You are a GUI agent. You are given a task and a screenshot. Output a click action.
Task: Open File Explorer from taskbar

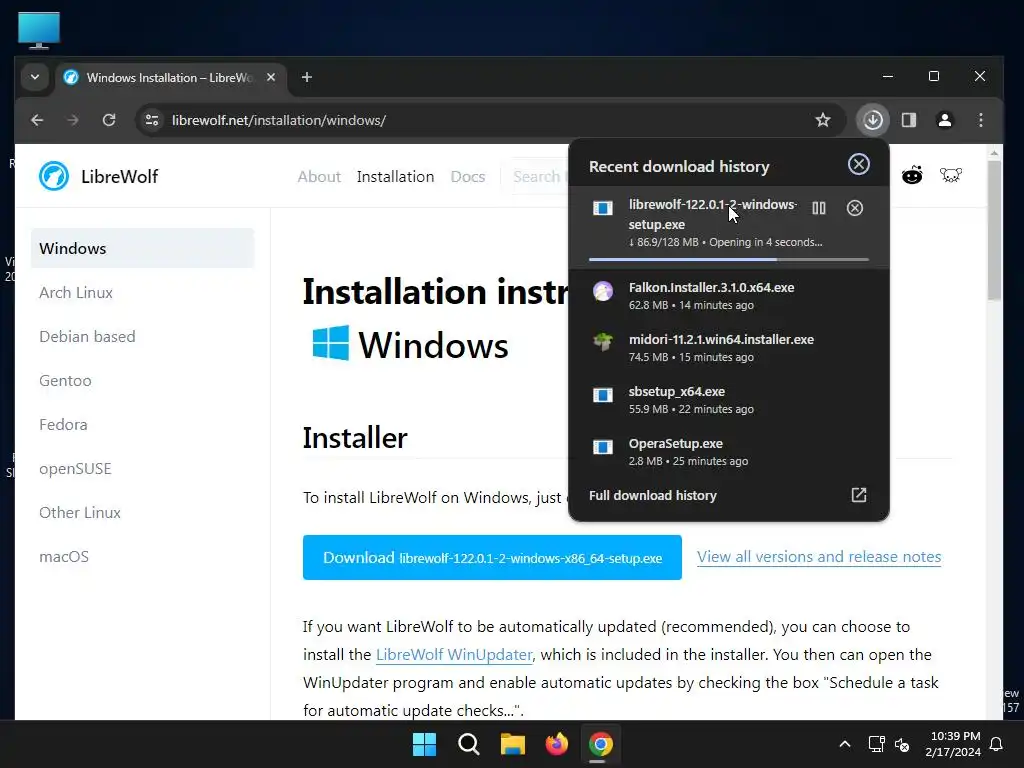[x=513, y=744]
